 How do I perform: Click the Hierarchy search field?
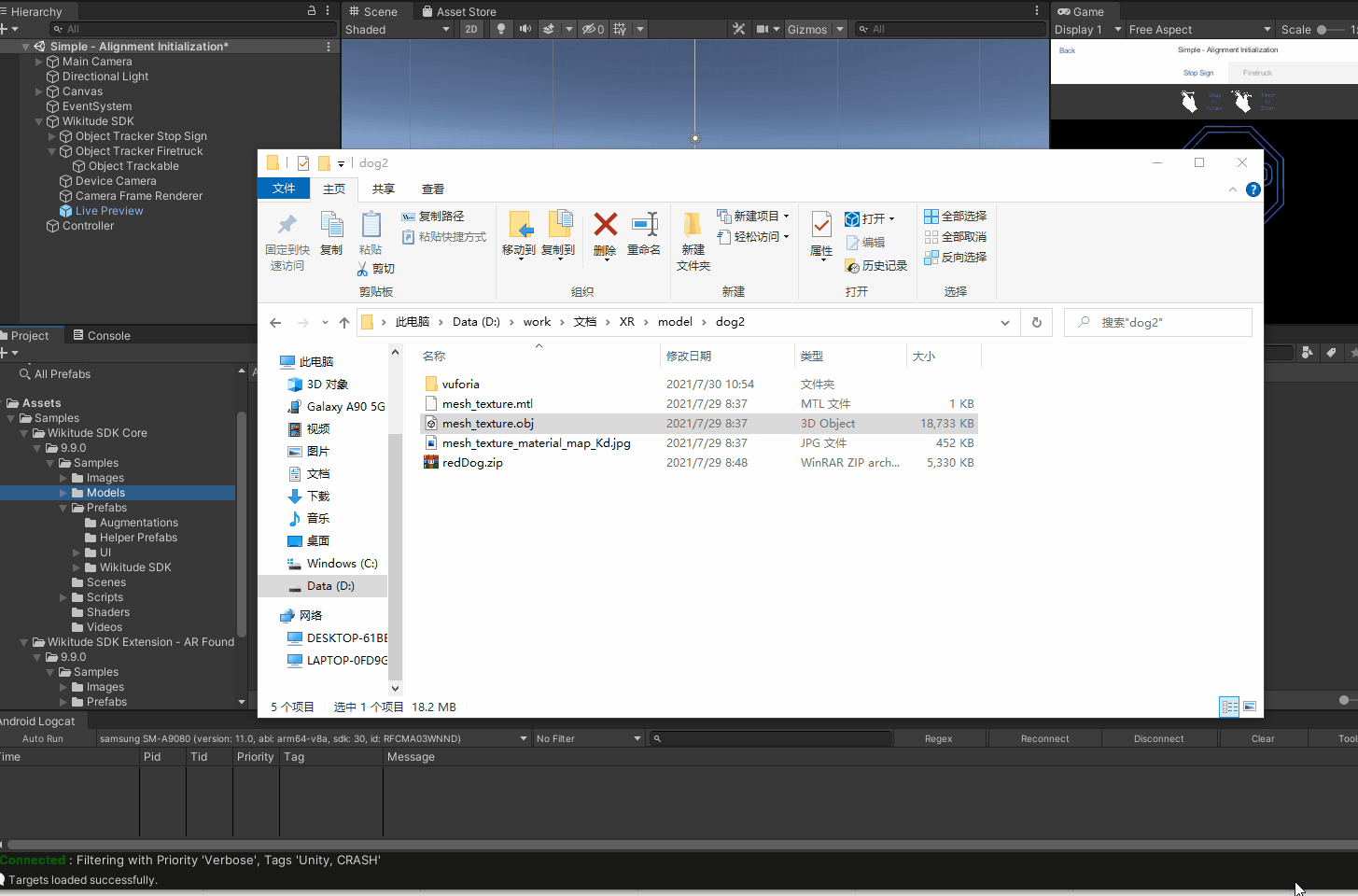(x=191, y=29)
